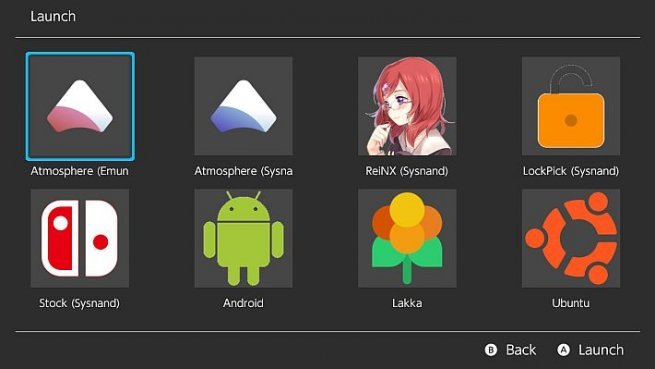655x369 pixels.
Task: Click the "Android" text label
Action: [244, 303]
